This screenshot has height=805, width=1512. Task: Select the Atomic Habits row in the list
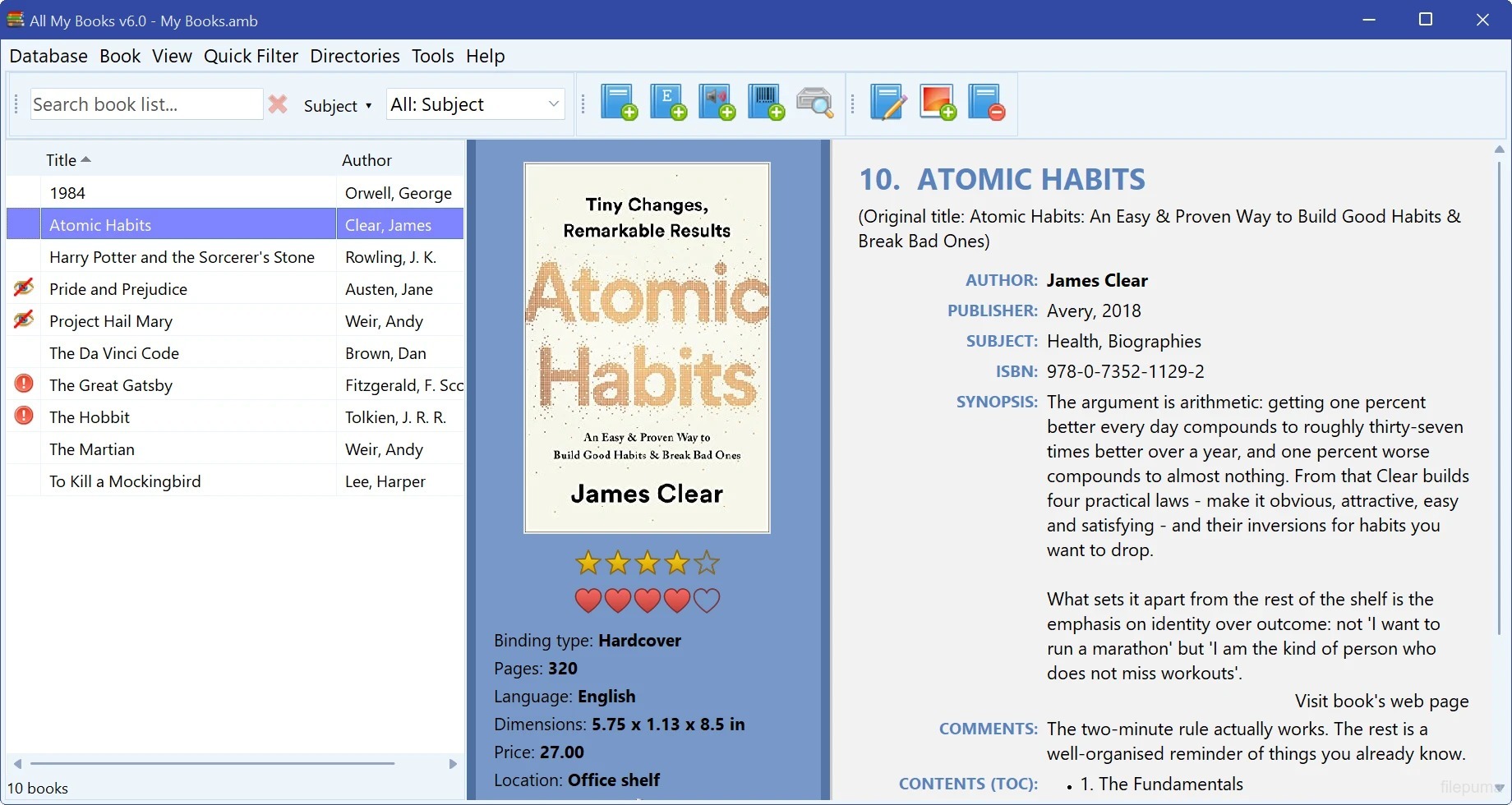(235, 225)
